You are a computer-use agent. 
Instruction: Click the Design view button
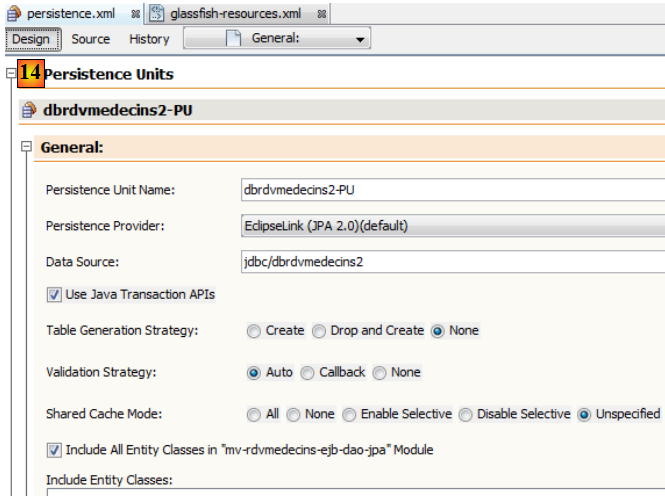[x=32, y=39]
